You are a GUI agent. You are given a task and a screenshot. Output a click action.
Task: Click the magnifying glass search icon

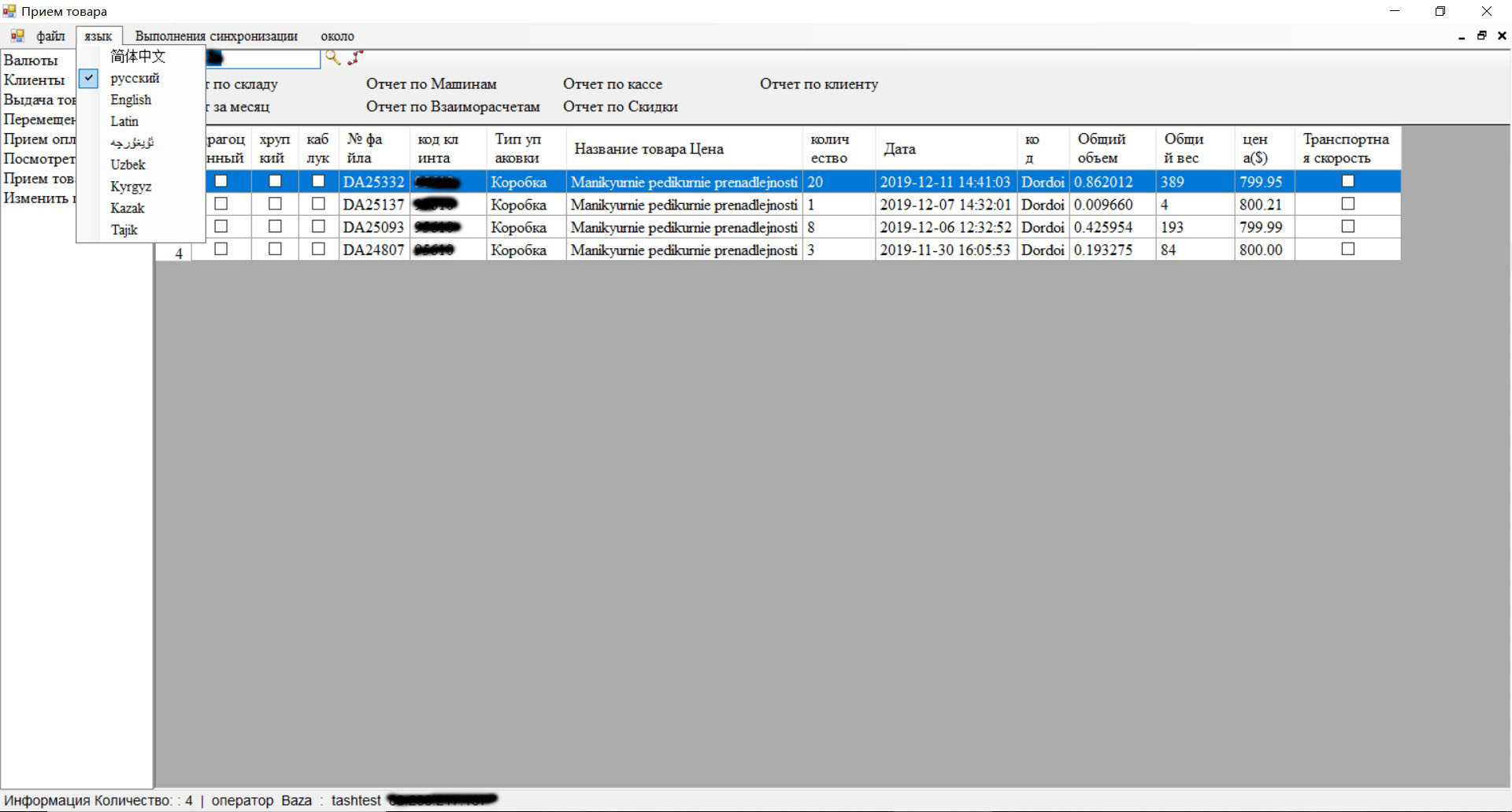coord(332,57)
